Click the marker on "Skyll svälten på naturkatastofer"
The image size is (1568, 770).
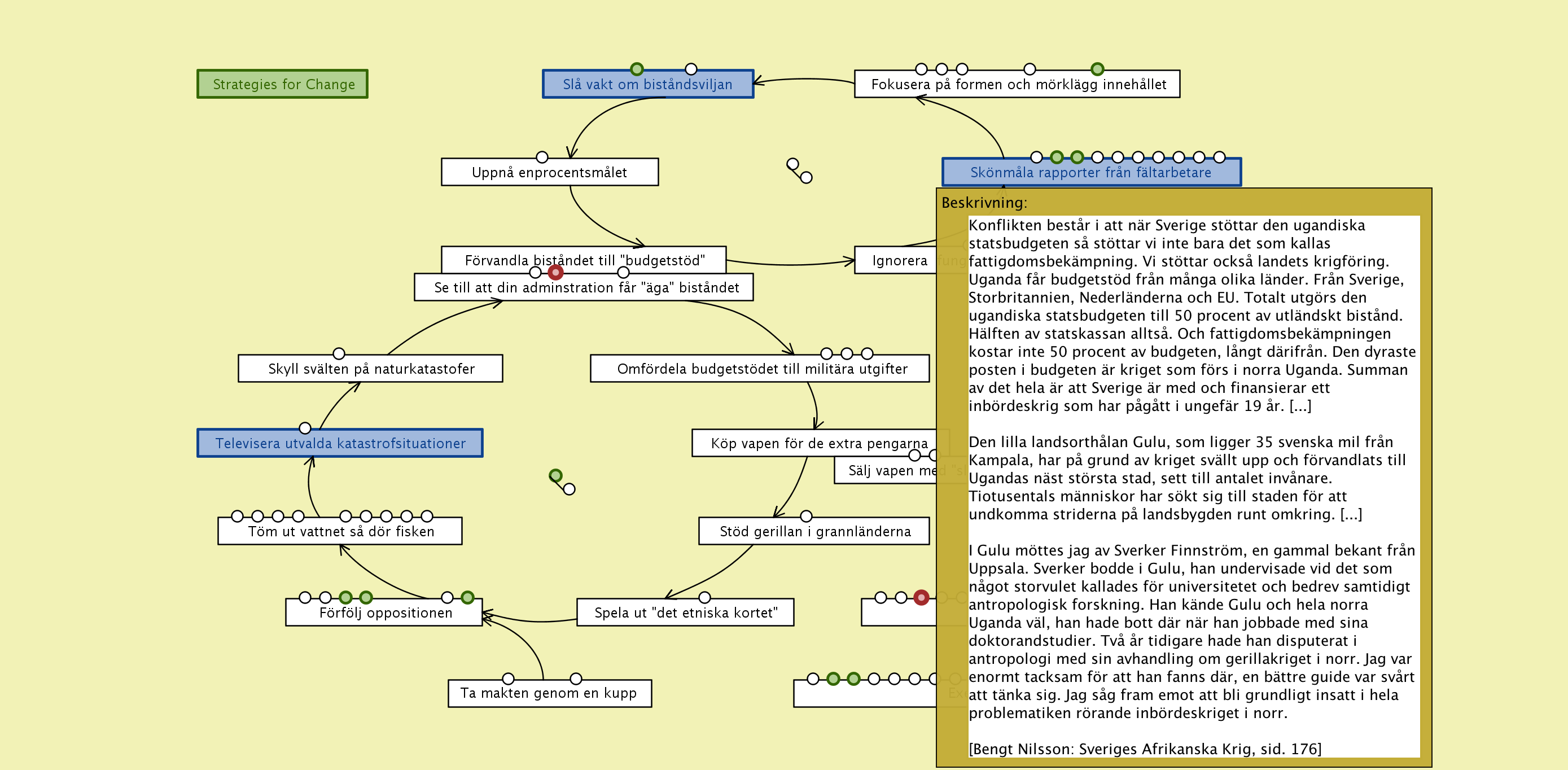point(339,353)
